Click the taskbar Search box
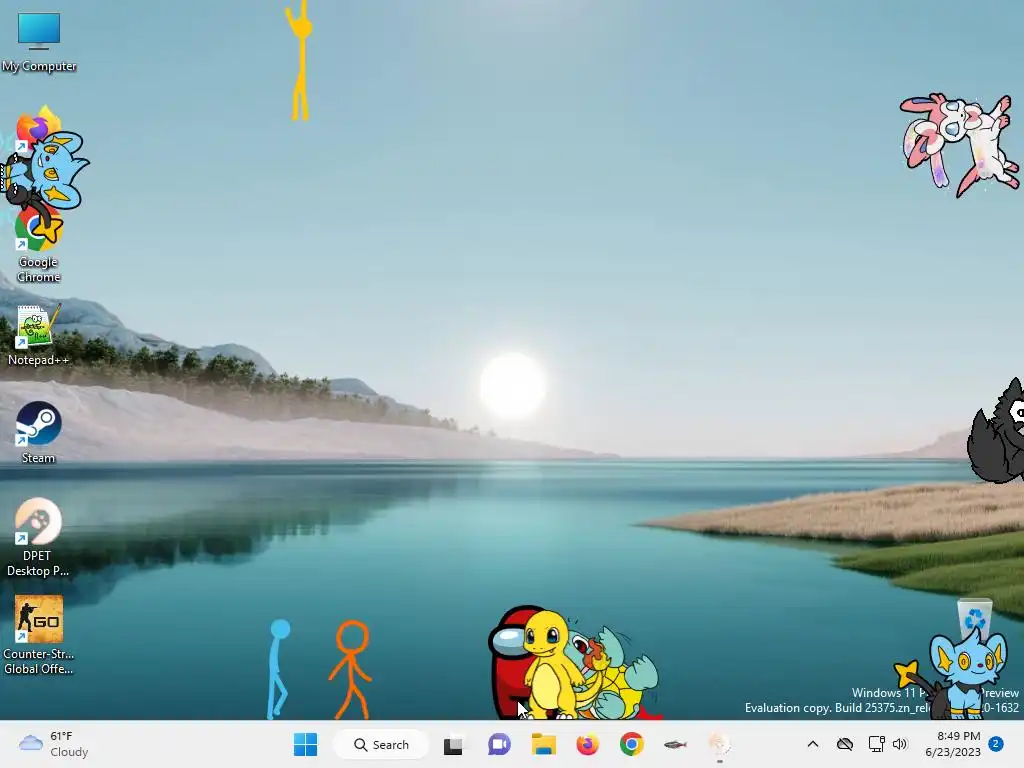 (381, 744)
